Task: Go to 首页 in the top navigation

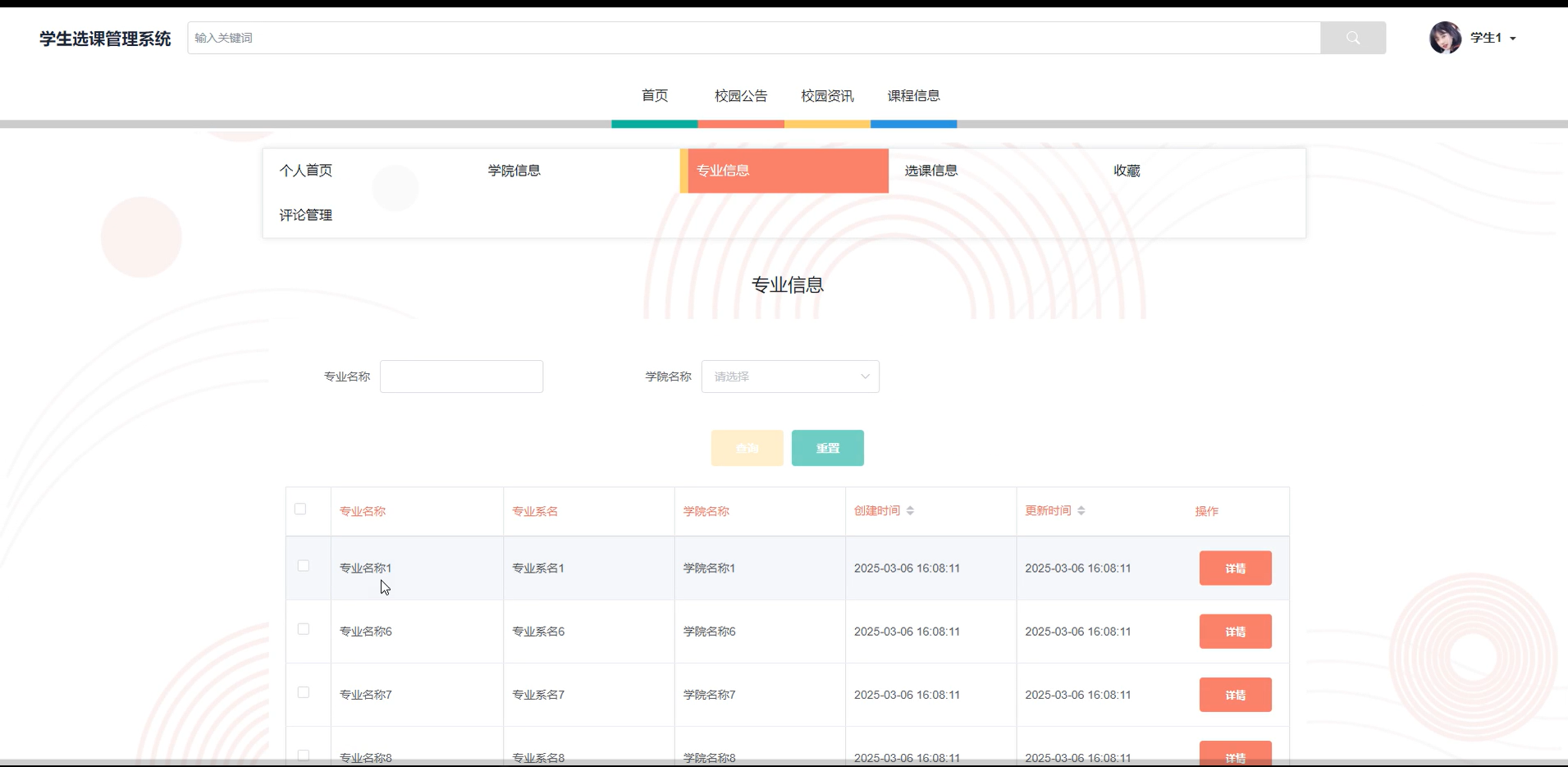Action: [655, 96]
